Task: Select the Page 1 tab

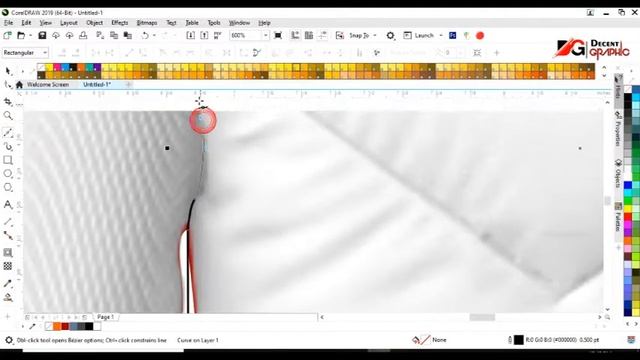Action: [x=105, y=317]
